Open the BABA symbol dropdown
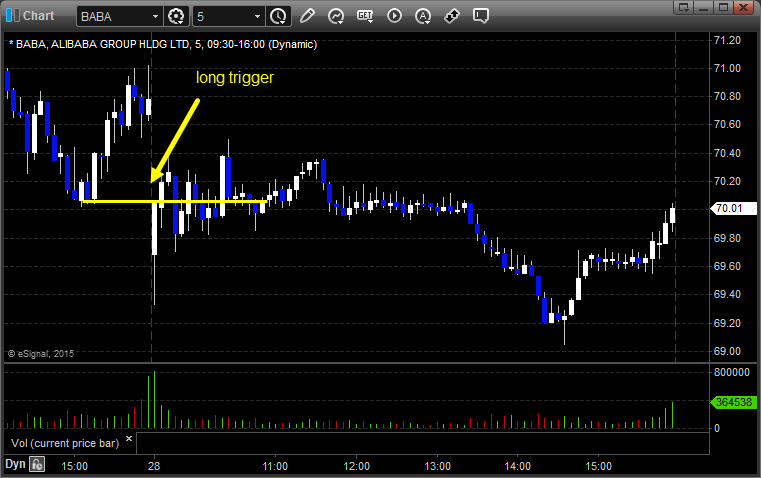 (155, 16)
